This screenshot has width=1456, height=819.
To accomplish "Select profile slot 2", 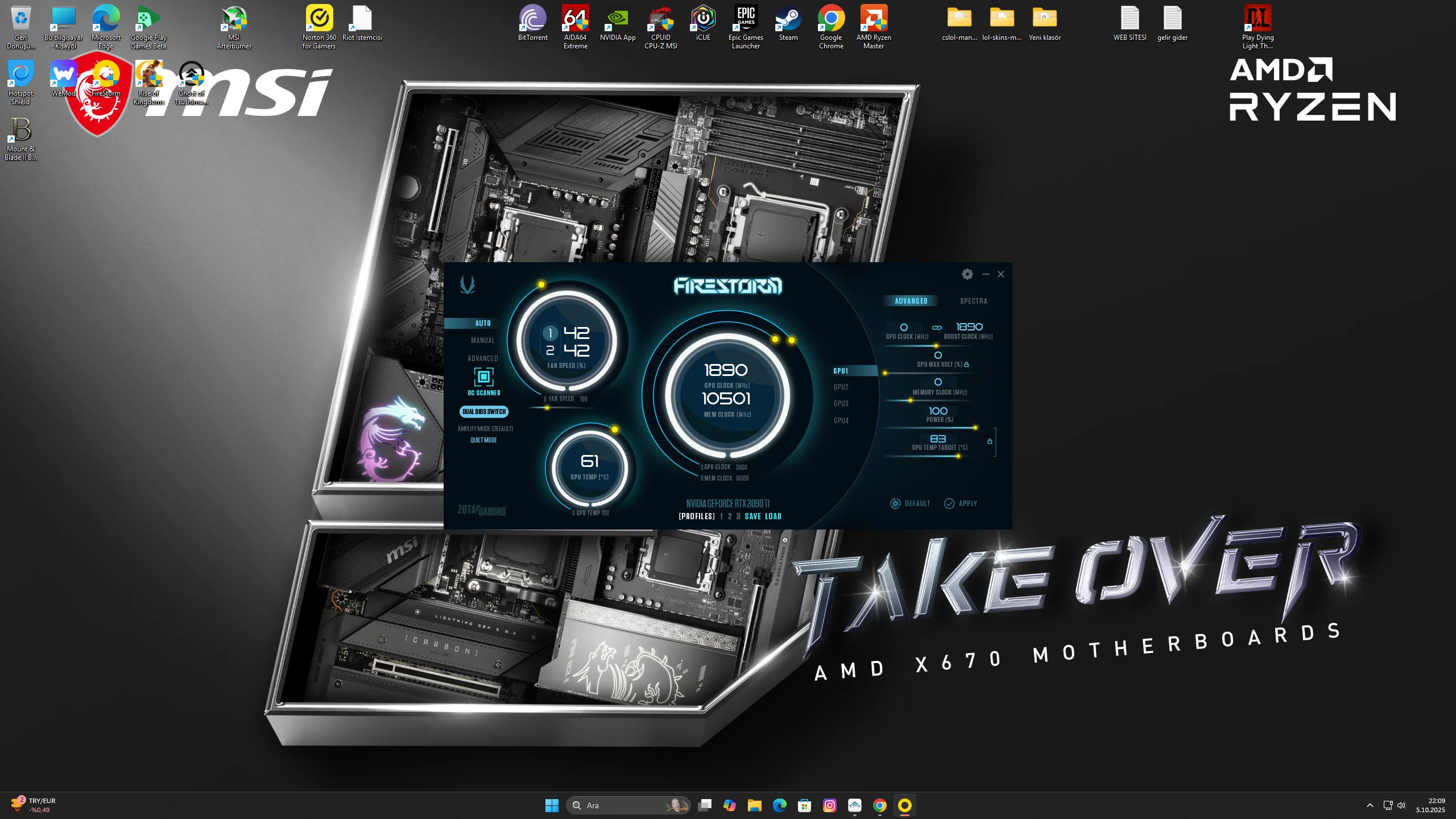I will tap(730, 516).
